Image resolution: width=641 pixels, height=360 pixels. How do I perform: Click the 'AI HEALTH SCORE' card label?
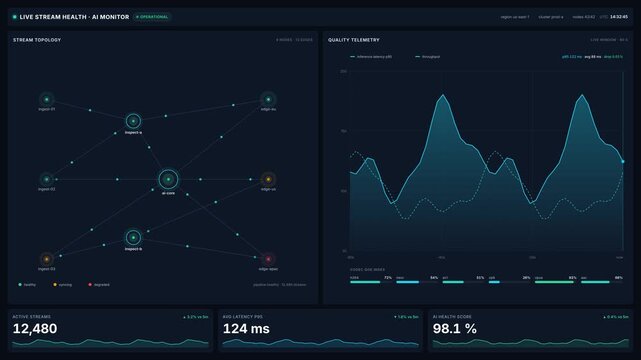pos(452,317)
